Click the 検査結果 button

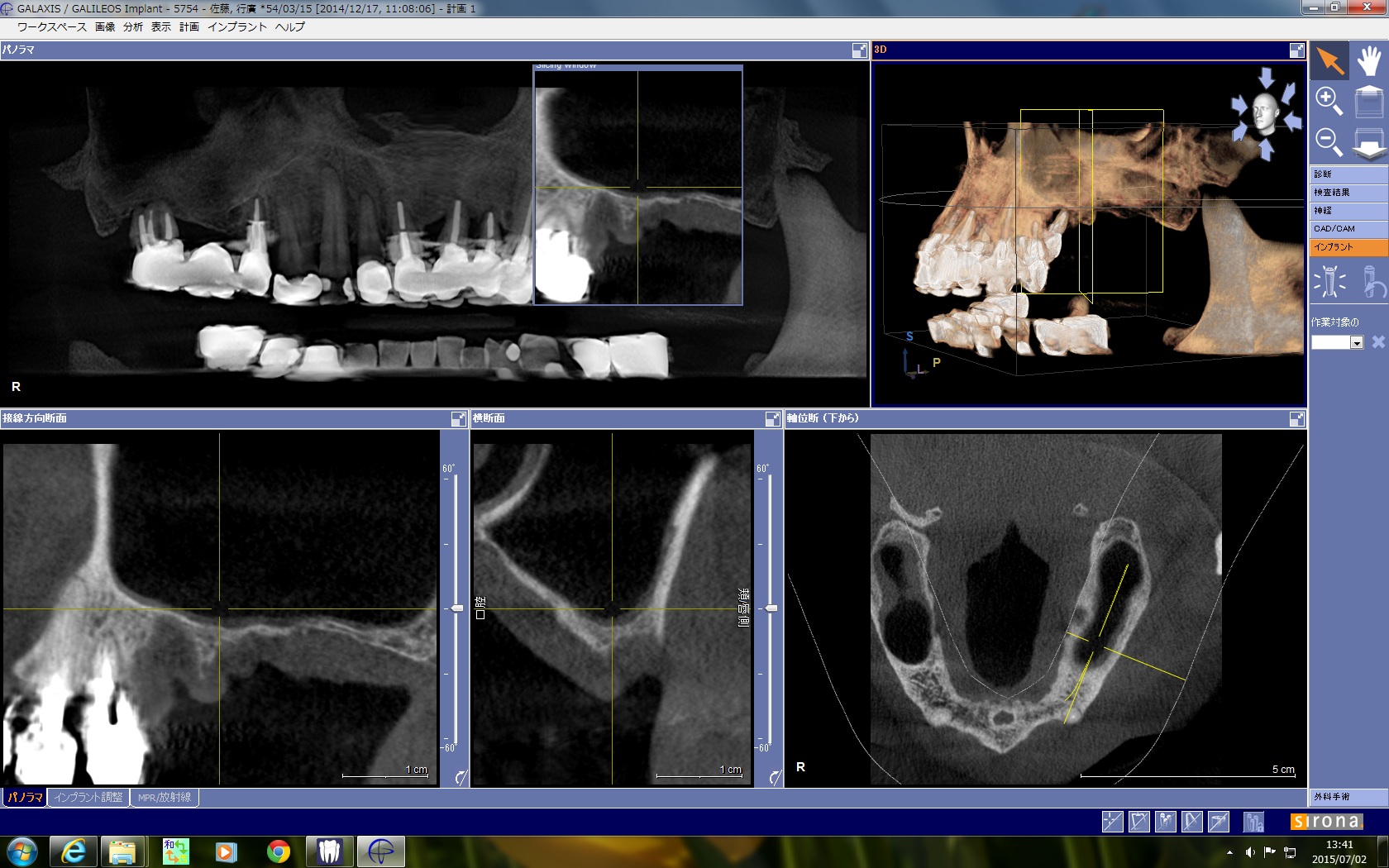pyautogui.click(x=1348, y=193)
